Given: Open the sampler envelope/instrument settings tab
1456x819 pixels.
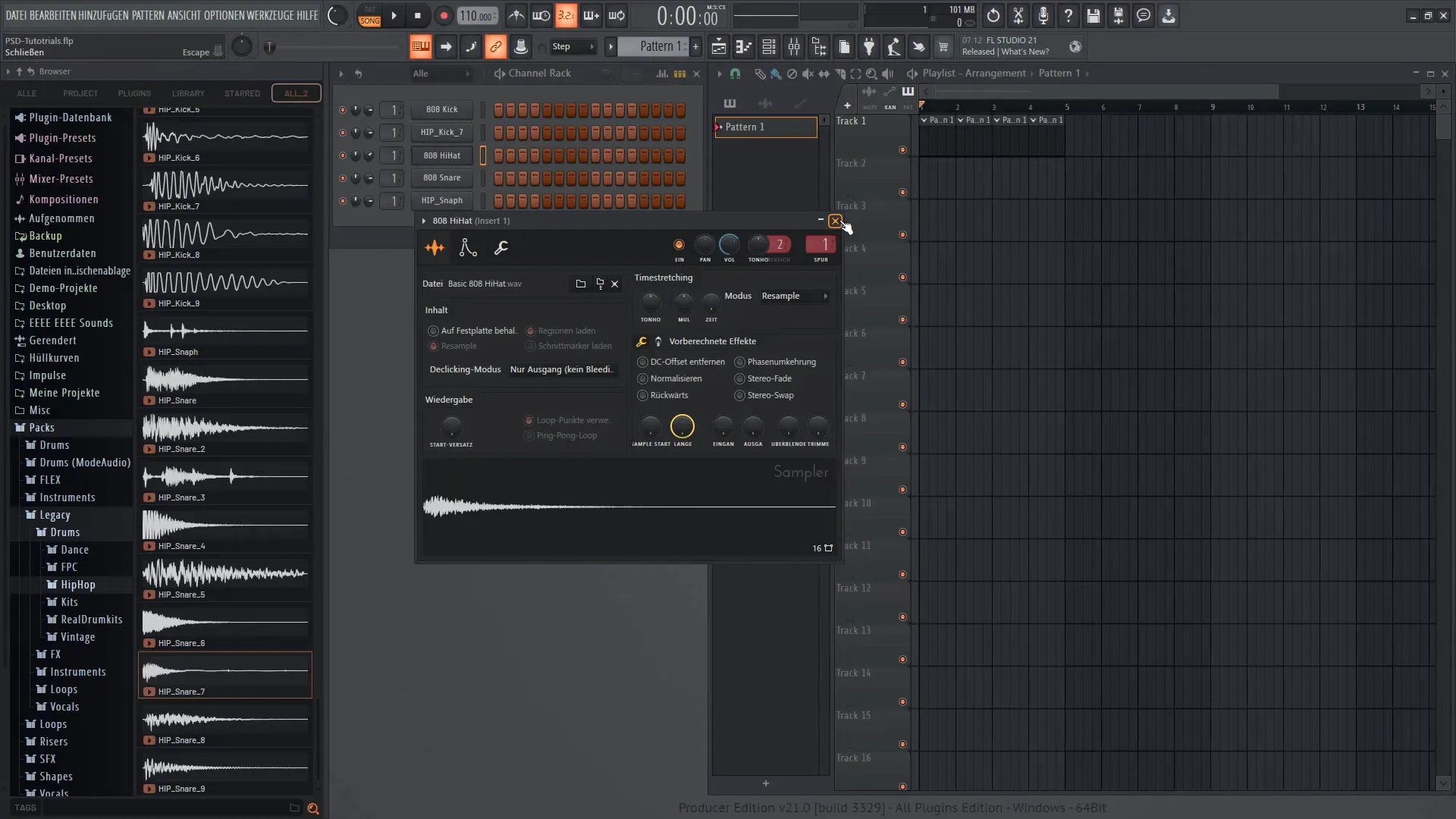Looking at the screenshot, I should pyautogui.click(x=468, y=247).
